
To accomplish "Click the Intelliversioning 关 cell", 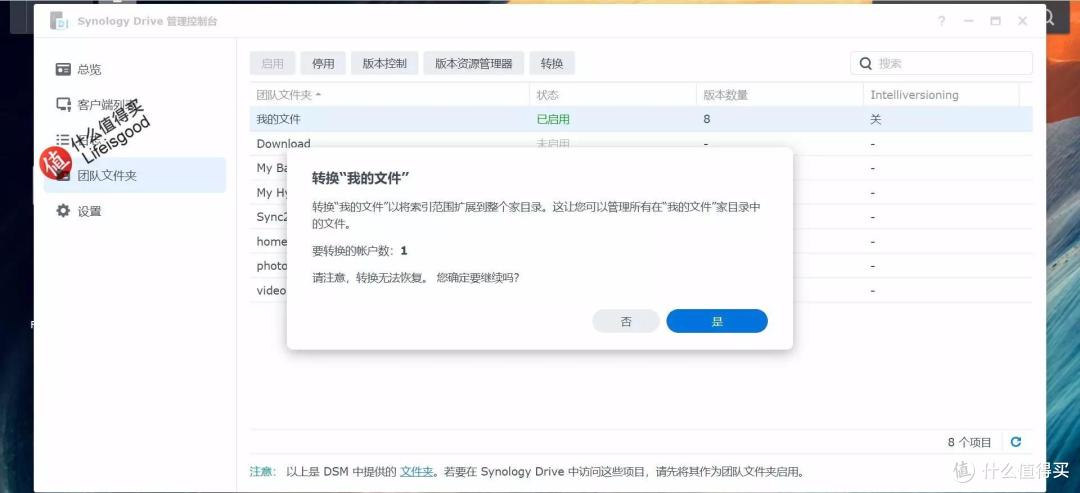I will (x=875, y=119).
